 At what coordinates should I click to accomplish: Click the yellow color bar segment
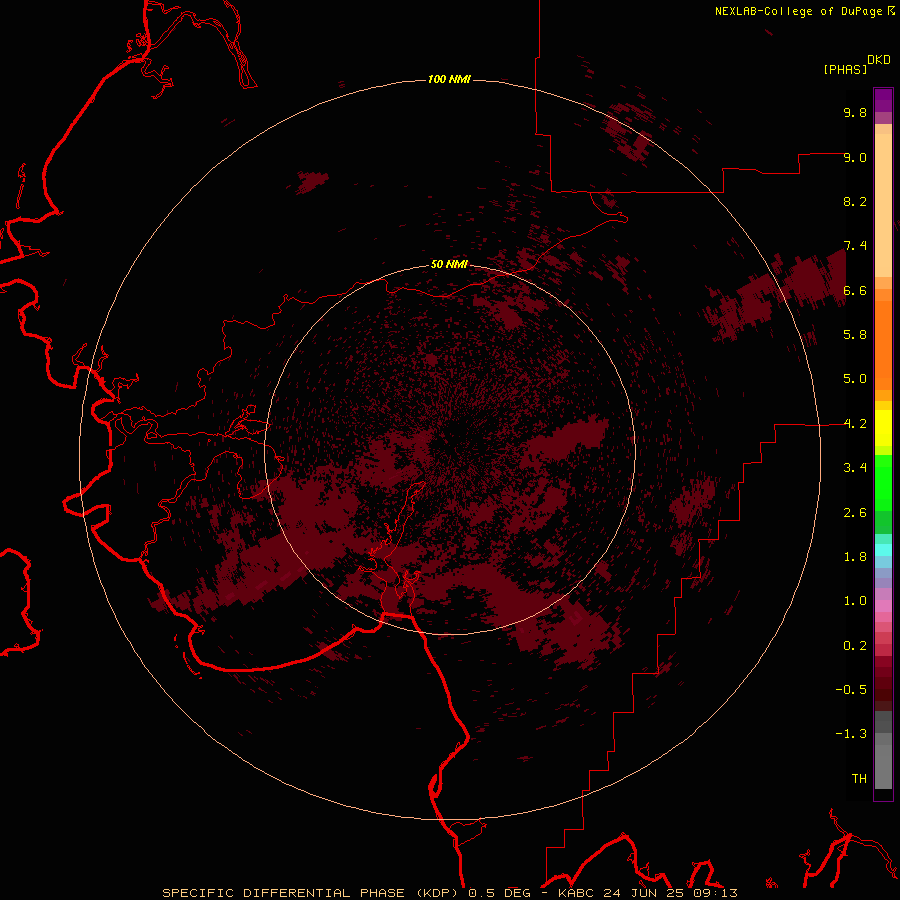tap(883, 428)
